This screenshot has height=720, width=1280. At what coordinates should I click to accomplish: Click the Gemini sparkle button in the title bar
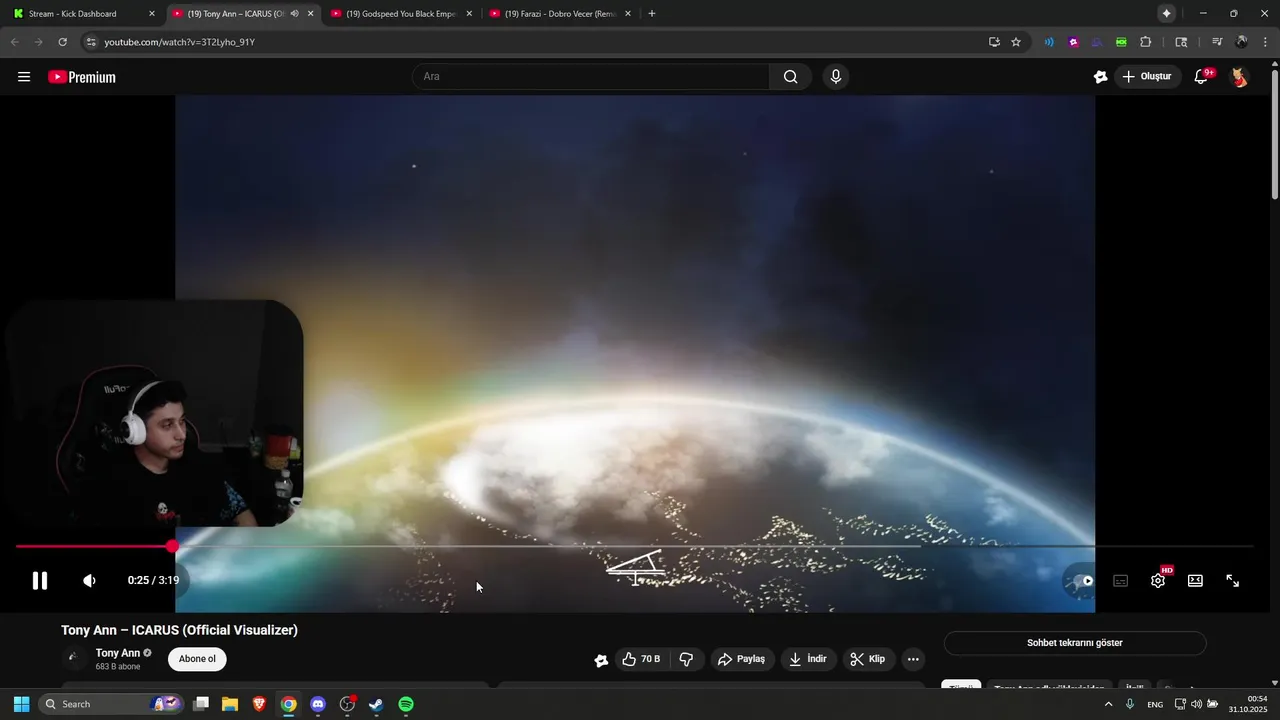pyautogui.click(x=1166, y=14)
